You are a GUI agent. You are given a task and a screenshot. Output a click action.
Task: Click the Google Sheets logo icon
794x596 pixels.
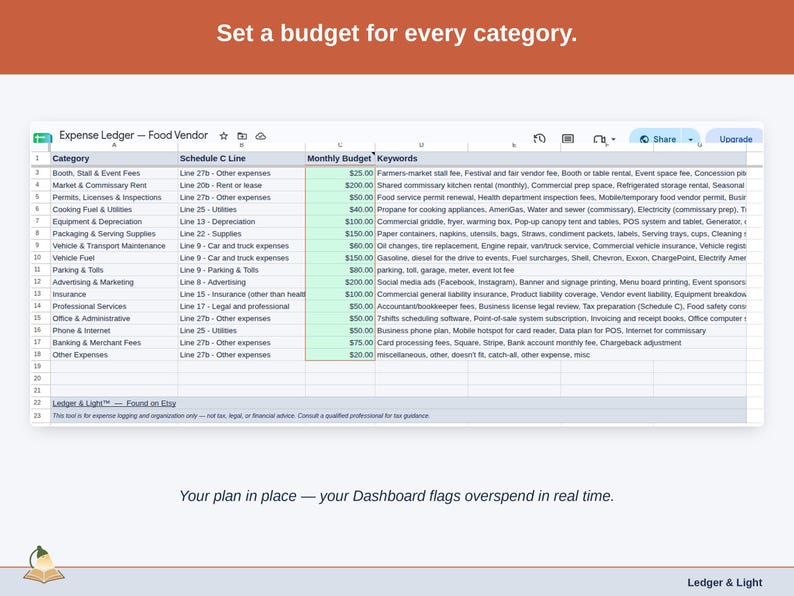(43, 138)
